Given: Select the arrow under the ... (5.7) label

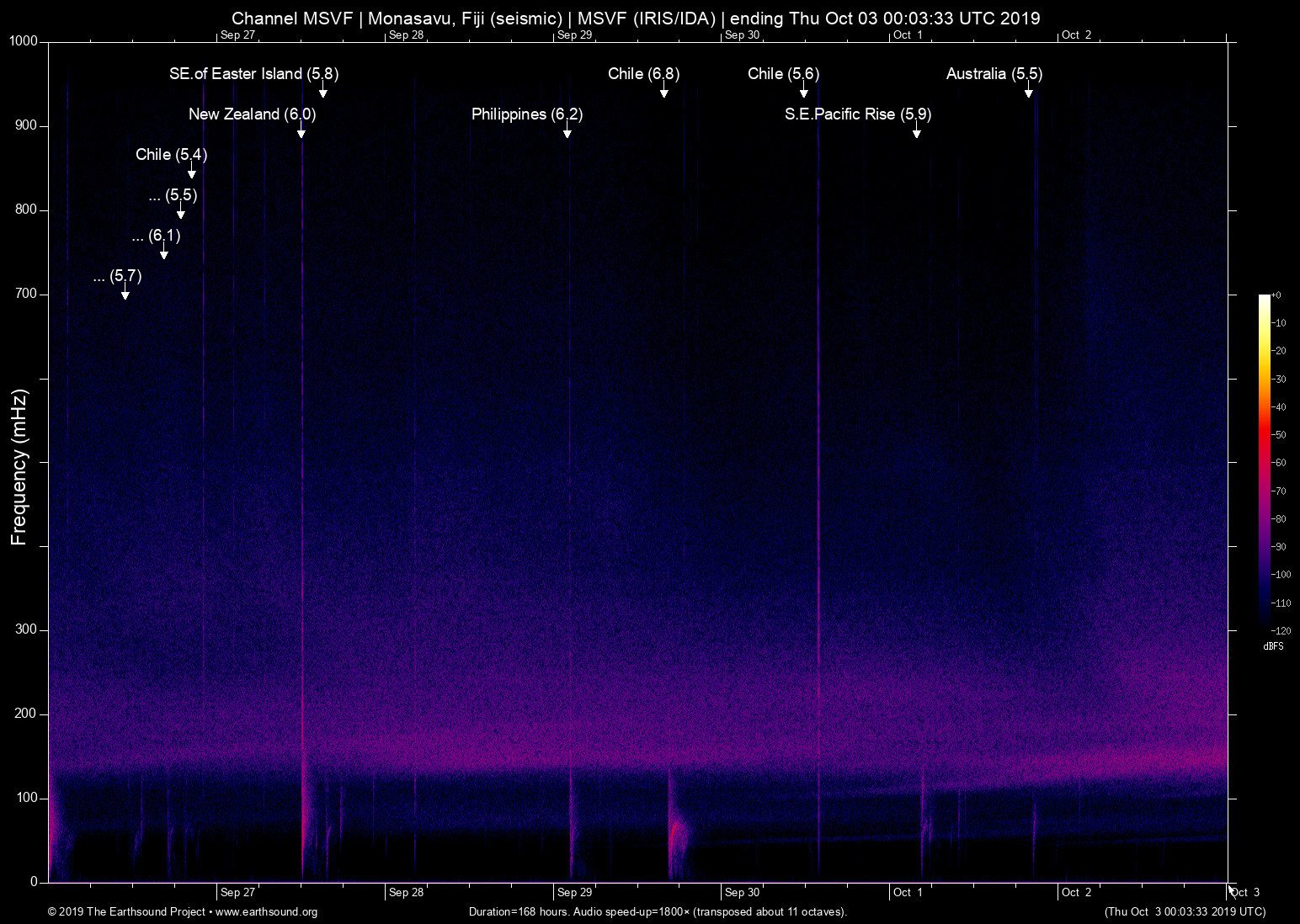Looking at the screenshot, I should point(125,294).
